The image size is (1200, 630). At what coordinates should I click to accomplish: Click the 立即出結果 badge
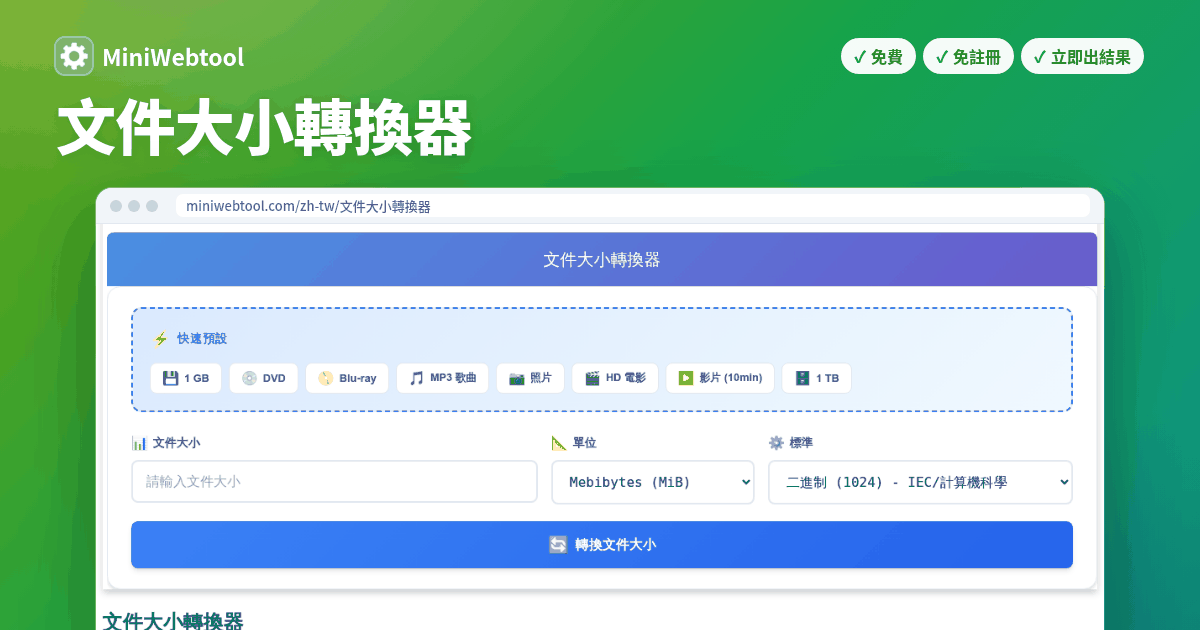(x=1082, y=57)
